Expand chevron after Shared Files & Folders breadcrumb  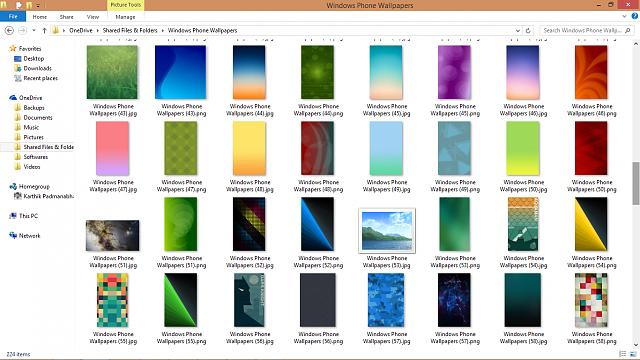coord(163,31)
